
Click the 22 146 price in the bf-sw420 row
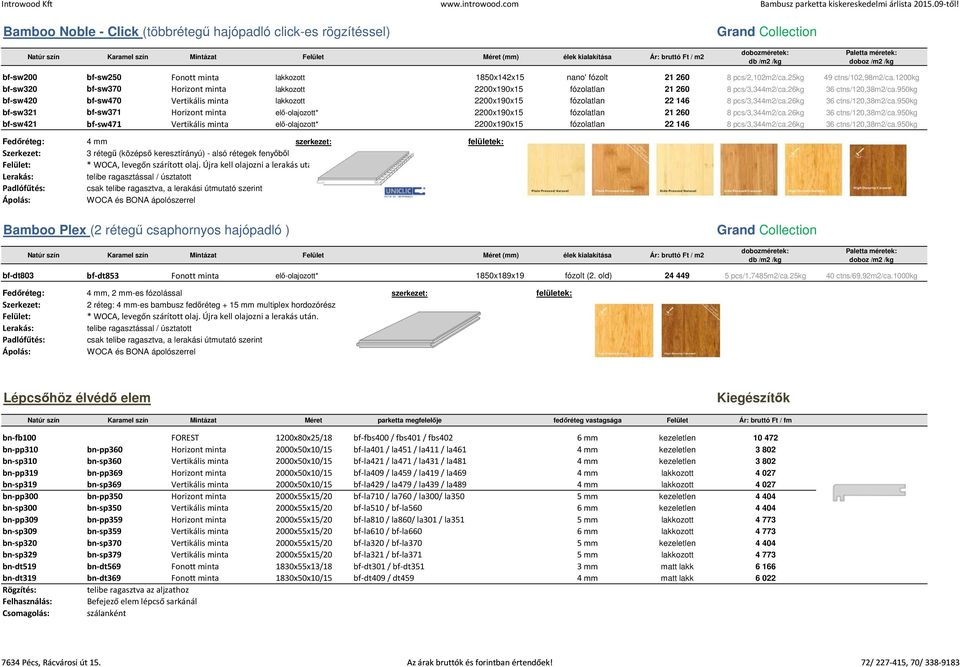677,101
